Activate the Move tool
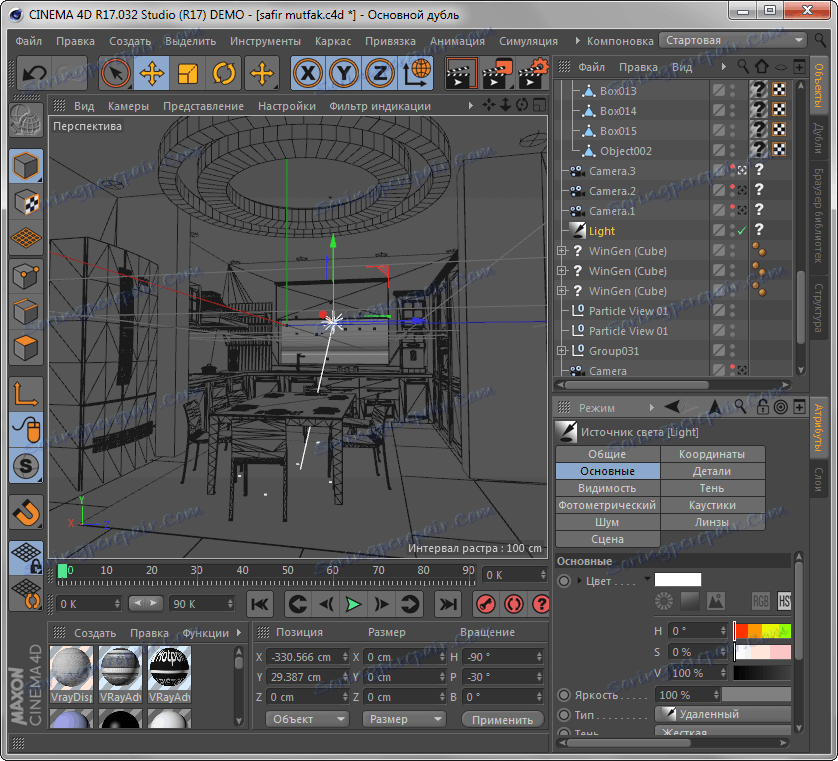This screenshot has width=838, height=761. (152, 73)
